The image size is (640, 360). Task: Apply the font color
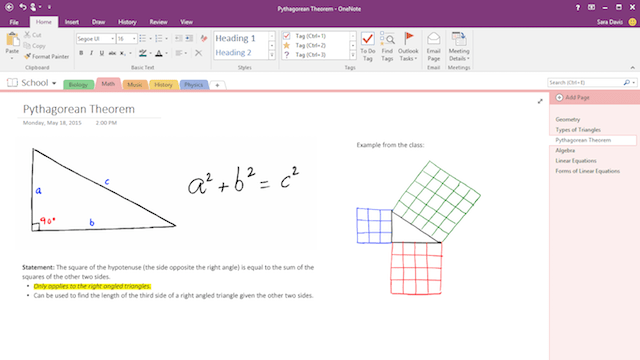tap(159, 53)
